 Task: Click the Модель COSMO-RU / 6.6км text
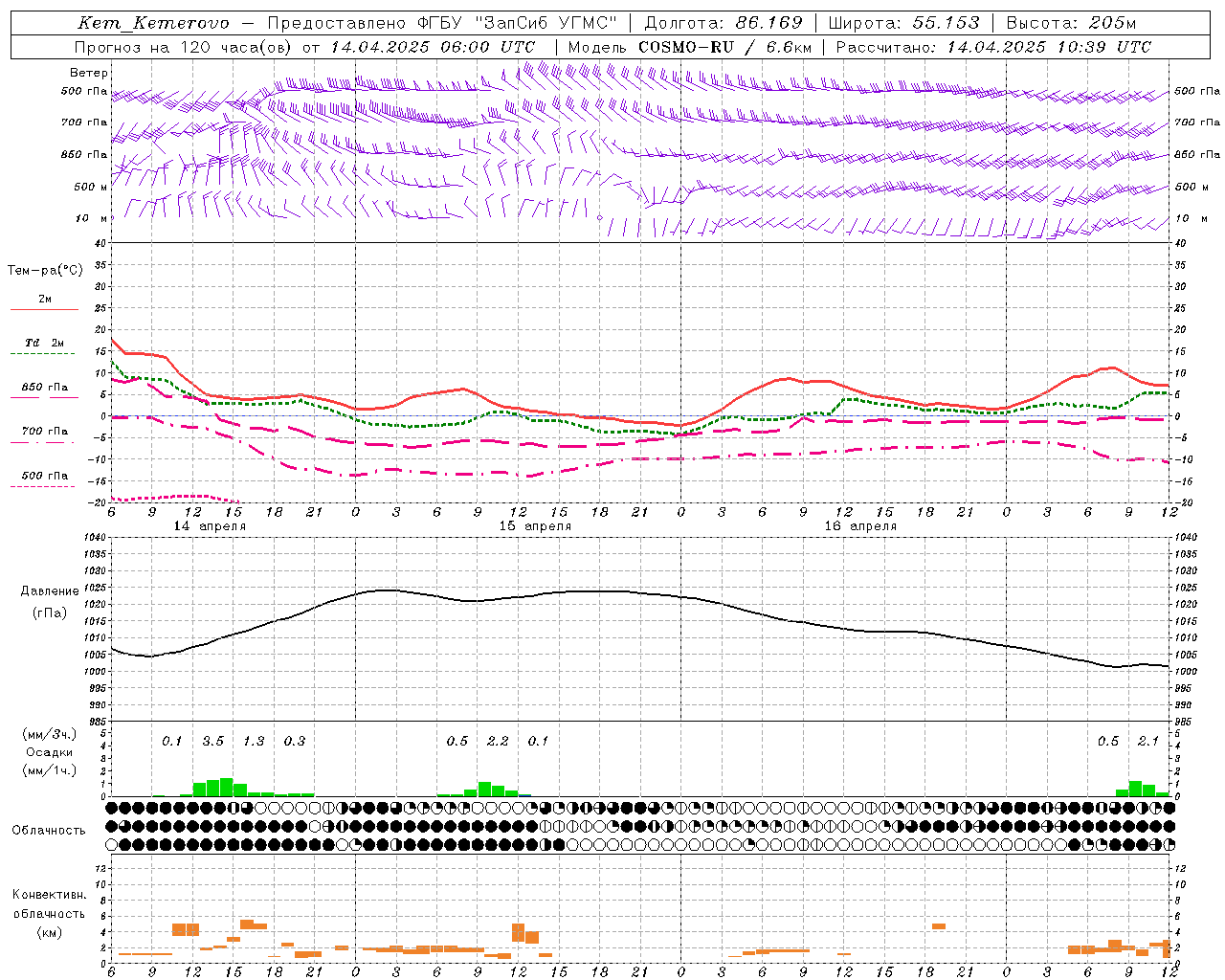click(x=690, y=47)
